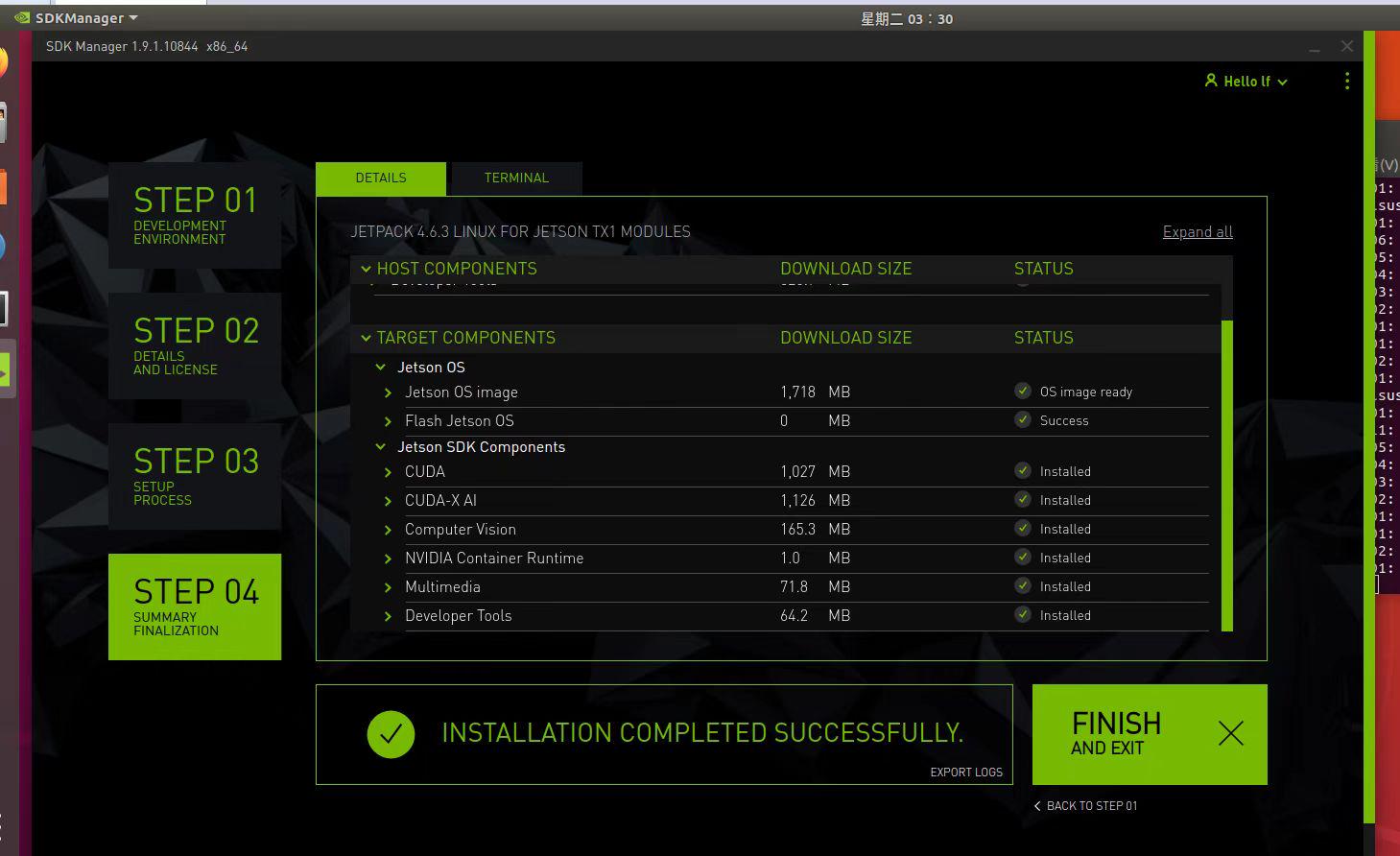The width and height of the screenshot is (1400, 856).
Task: Click the 165.3 MB size for Computer Vision
Action: (x=815, y=530)
